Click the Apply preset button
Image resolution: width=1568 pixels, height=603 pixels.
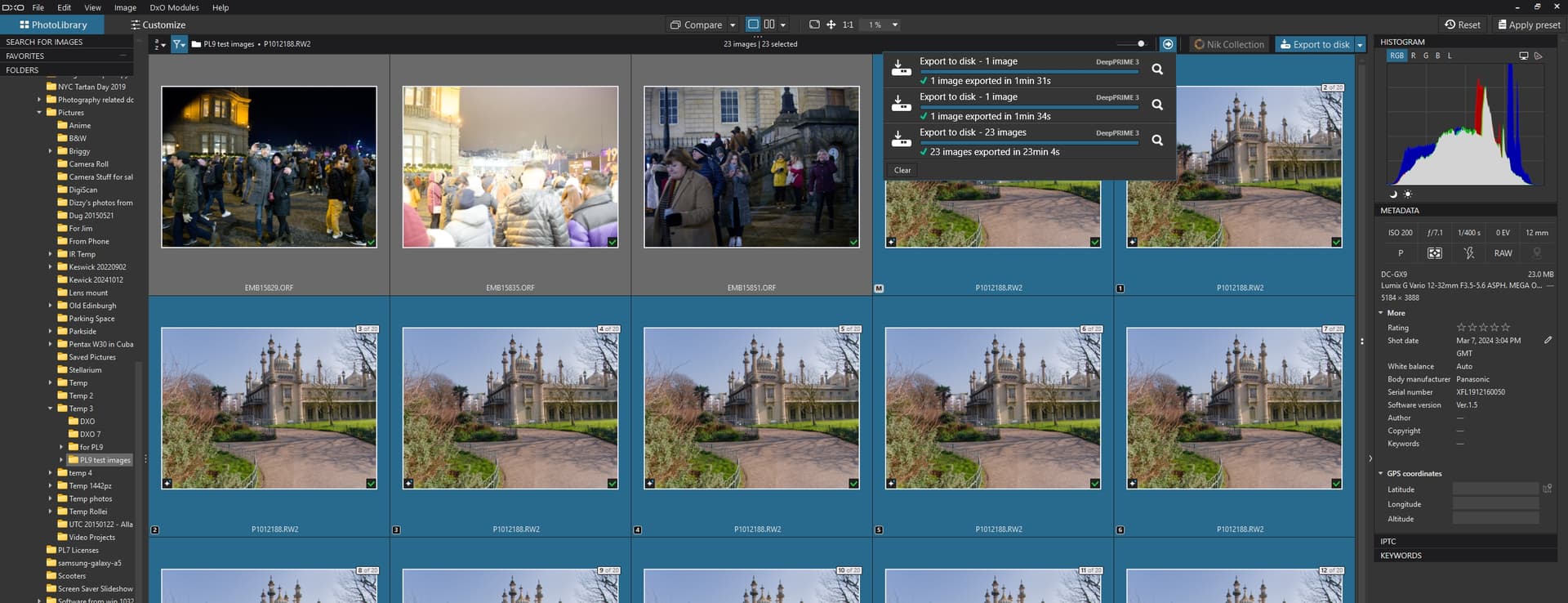tap(1529, 25)
